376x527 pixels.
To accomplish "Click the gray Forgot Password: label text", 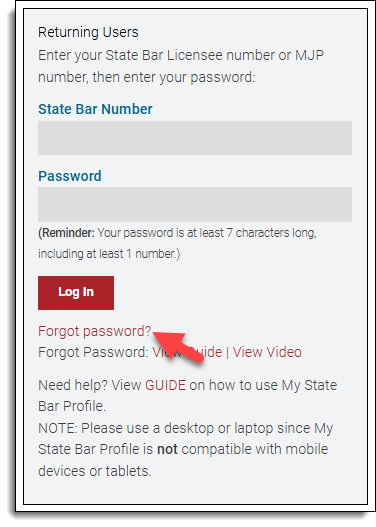I will click(93, 352).
